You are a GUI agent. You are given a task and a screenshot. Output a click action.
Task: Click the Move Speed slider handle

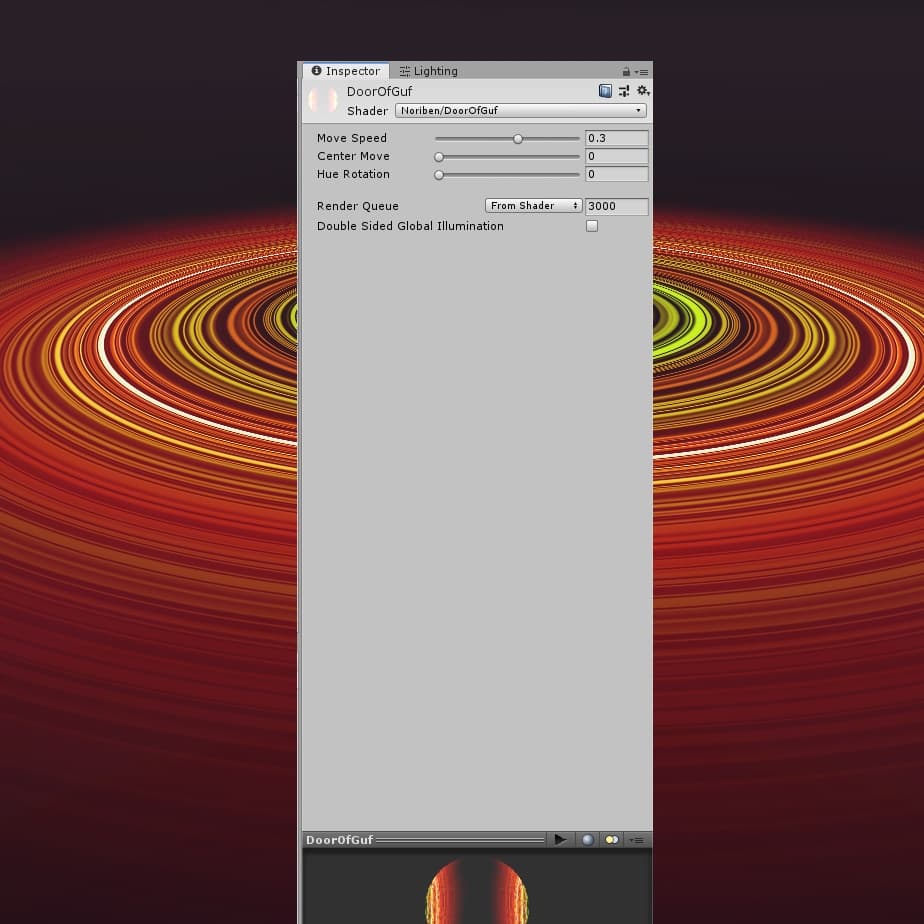click(518, 139)
